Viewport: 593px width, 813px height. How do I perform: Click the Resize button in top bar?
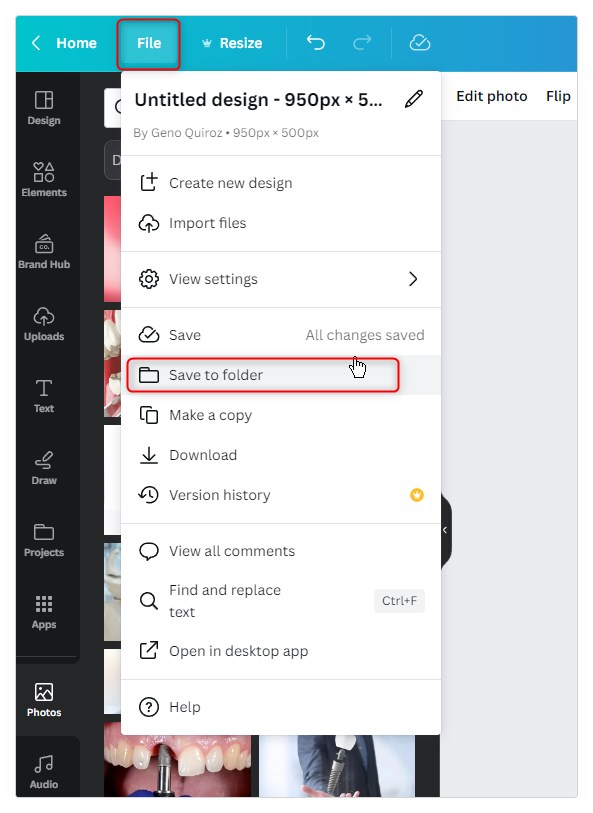[232, 43]
